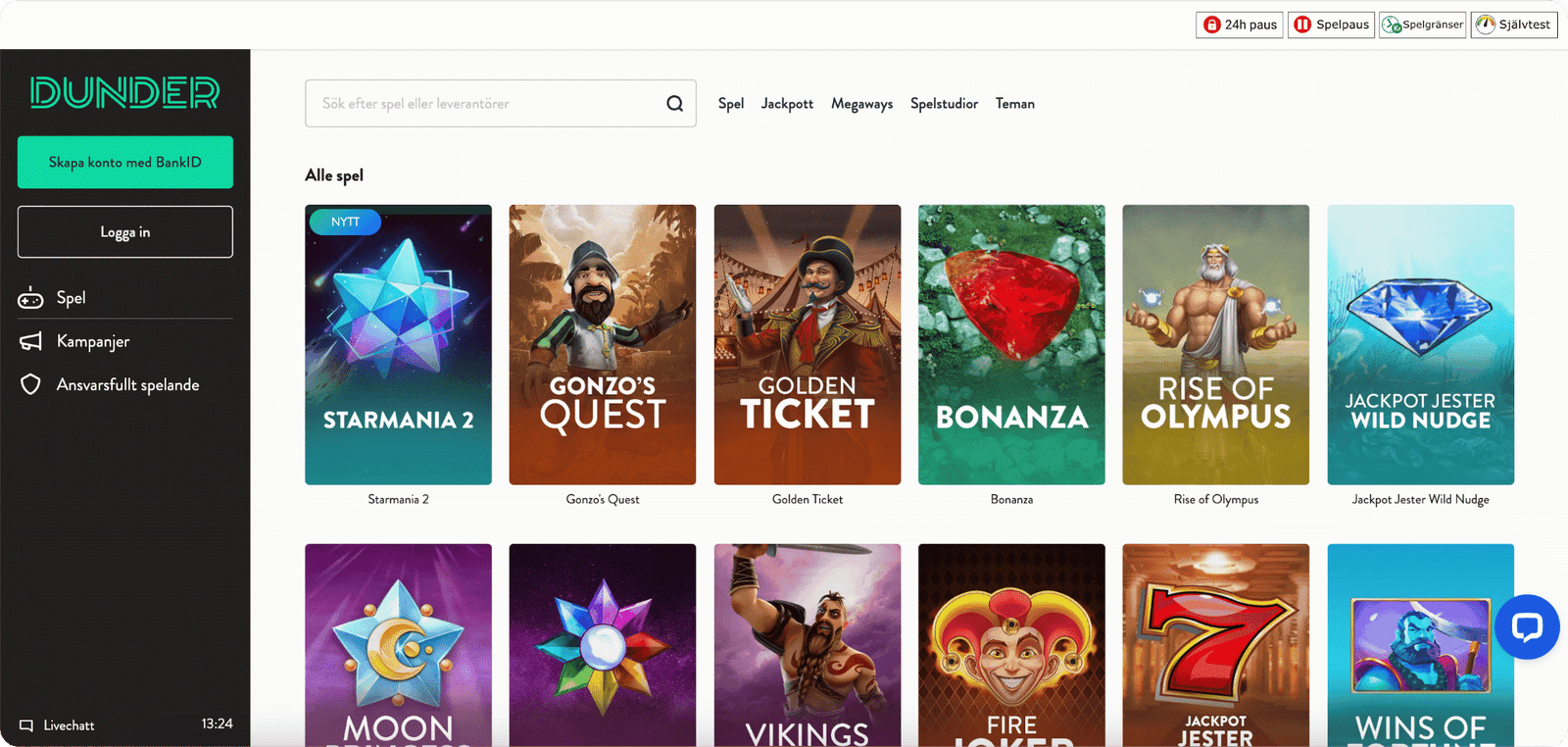Open the Gonzo's Quest game thumbnail
This screenshot has width=1568, height=747.
[x=603, y=344]
